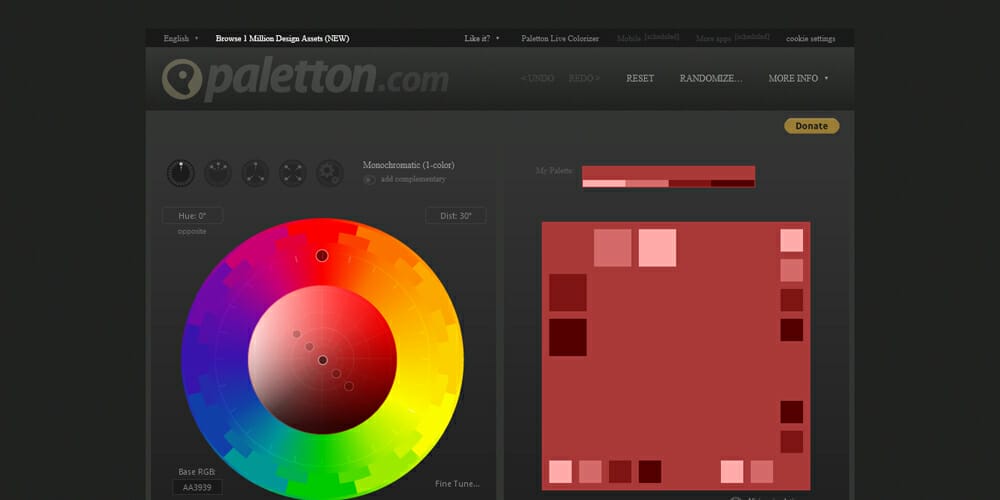Click the small light pink swatch at preview top-right
Screen dimensions: 1000x500
[x=792, y=240]
